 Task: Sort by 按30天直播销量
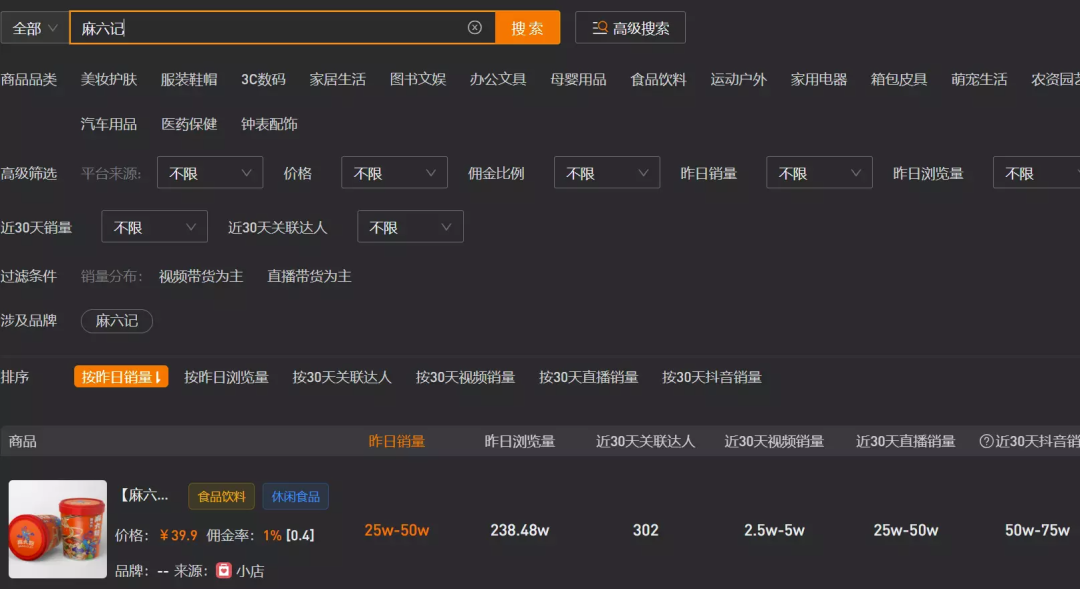click(588, 378)
